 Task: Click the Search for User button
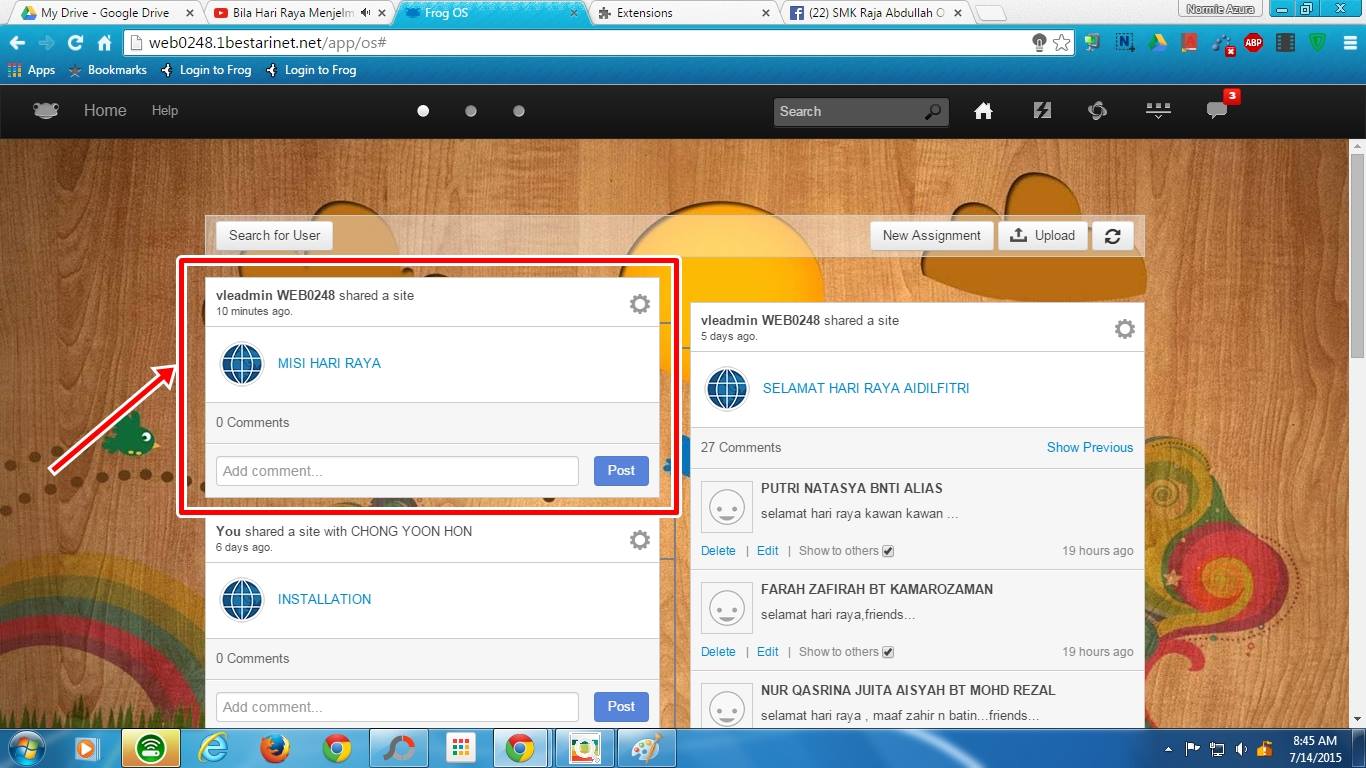[x=274, y=236]
